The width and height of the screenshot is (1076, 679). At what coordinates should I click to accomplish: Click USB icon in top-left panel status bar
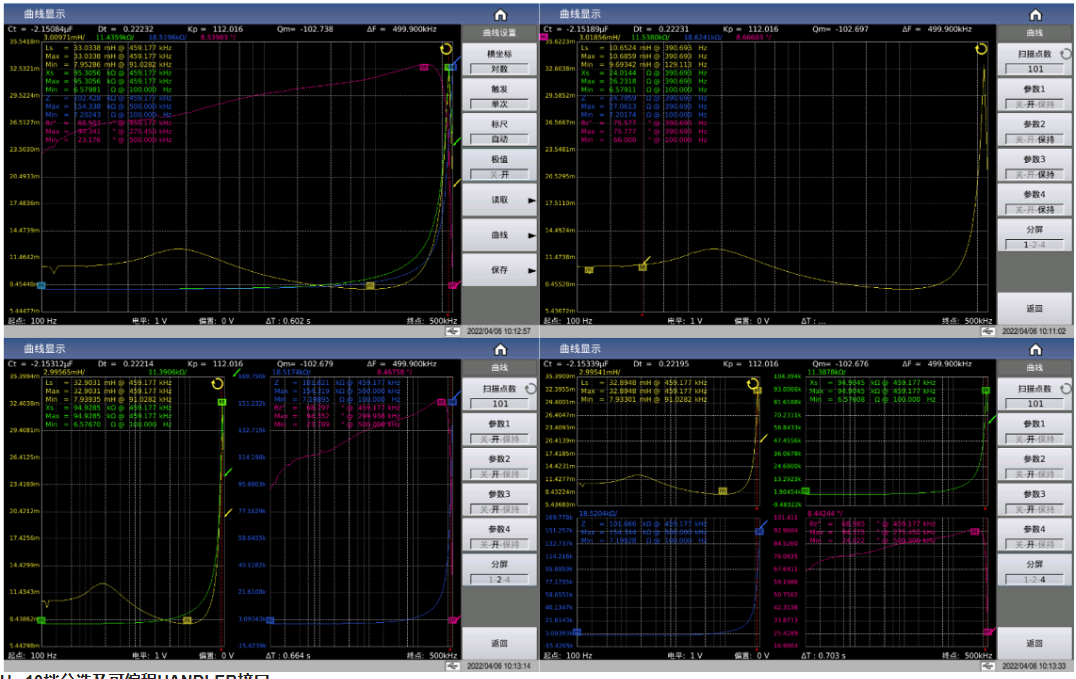[452, 331]
